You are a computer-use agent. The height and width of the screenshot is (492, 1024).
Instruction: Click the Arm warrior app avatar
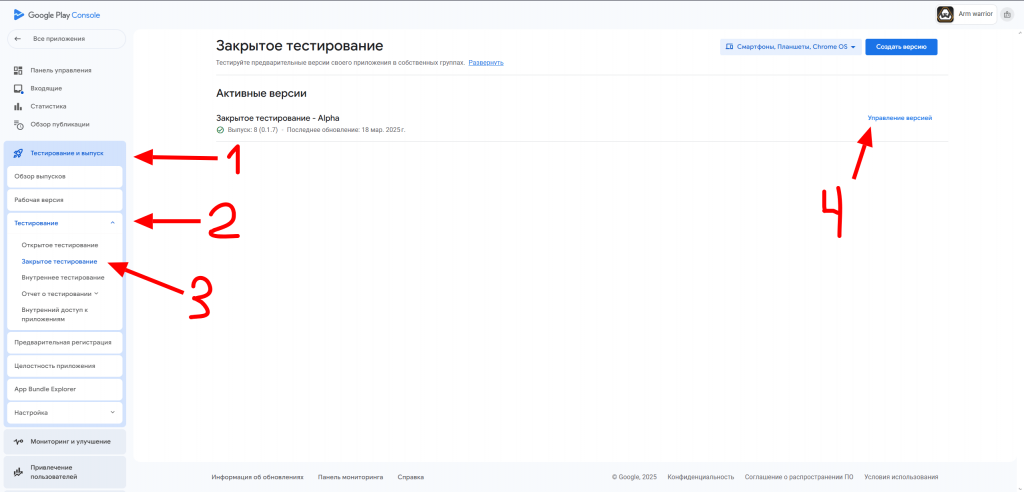(945, 14)
